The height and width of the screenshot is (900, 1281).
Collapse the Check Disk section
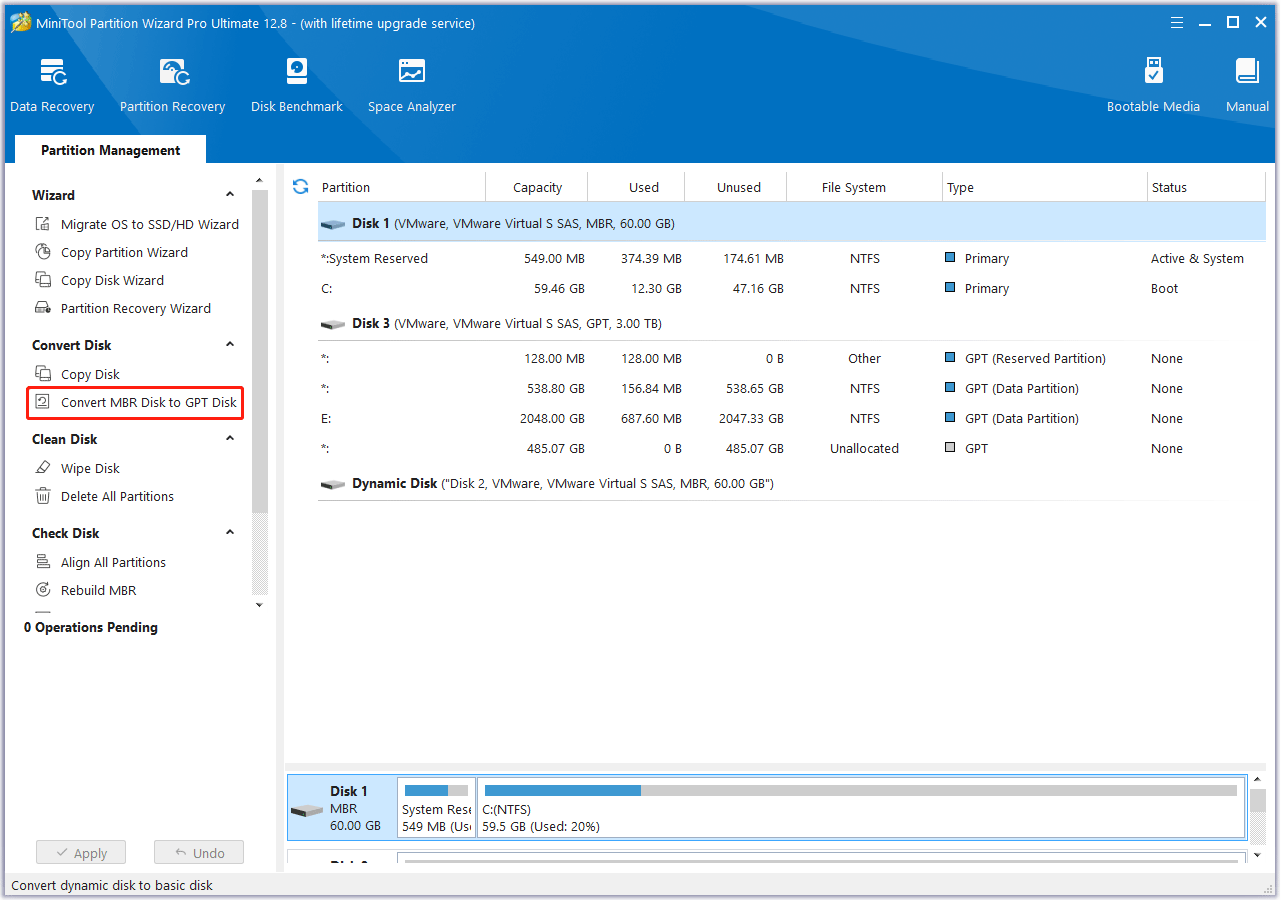[230, 533]
